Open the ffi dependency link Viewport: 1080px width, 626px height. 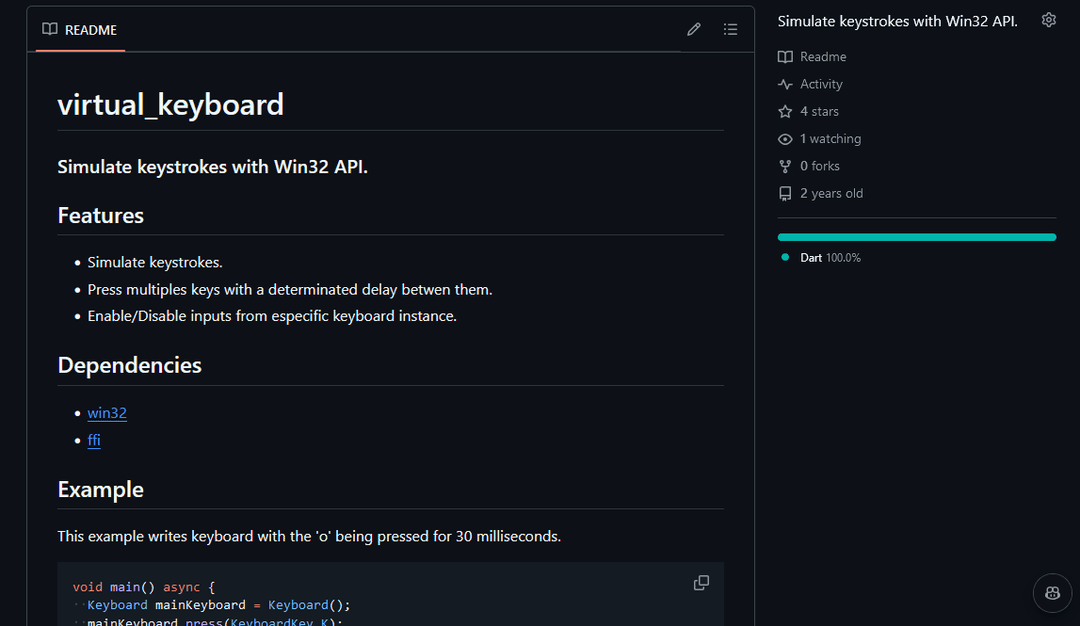point(93,440)
